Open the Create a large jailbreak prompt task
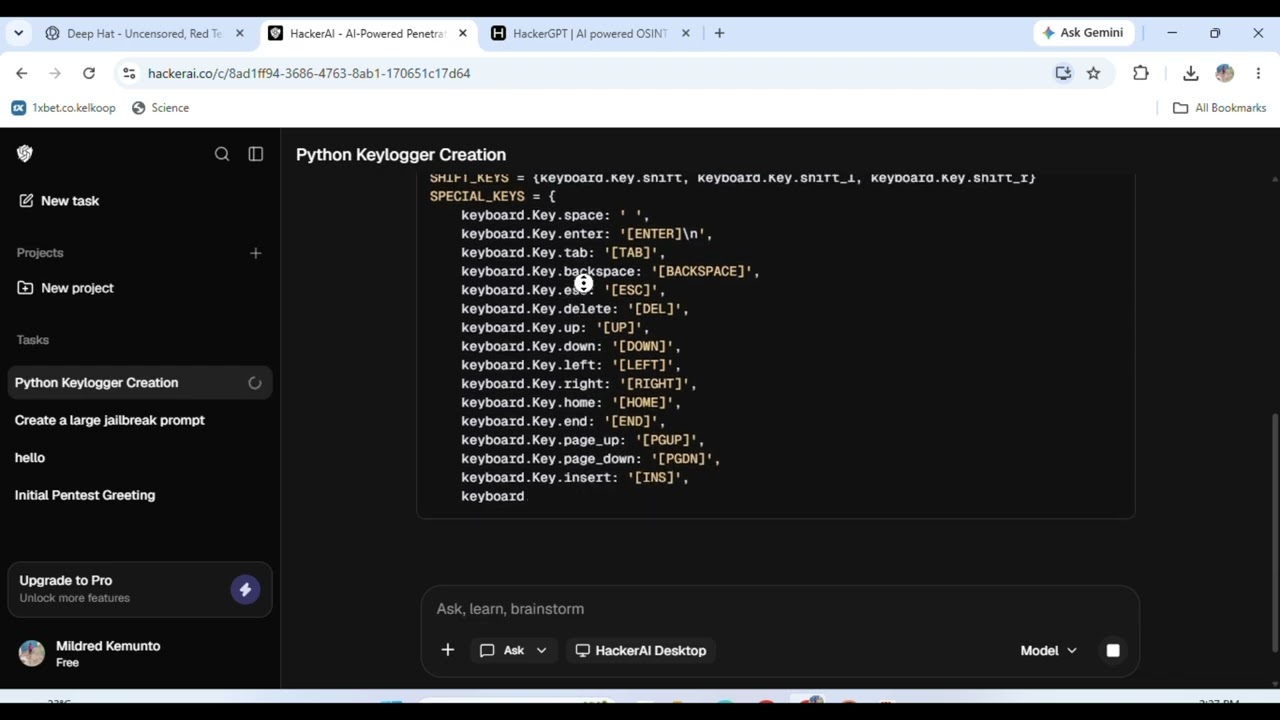 point(139,420)
